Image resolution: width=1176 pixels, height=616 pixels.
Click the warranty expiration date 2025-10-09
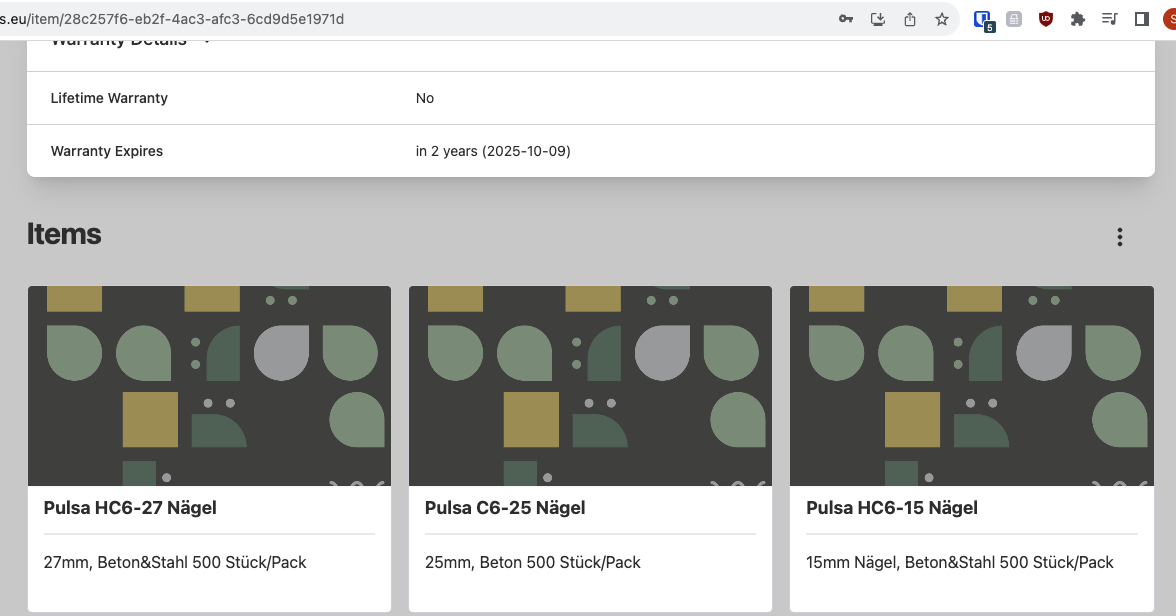coord(494,151)
